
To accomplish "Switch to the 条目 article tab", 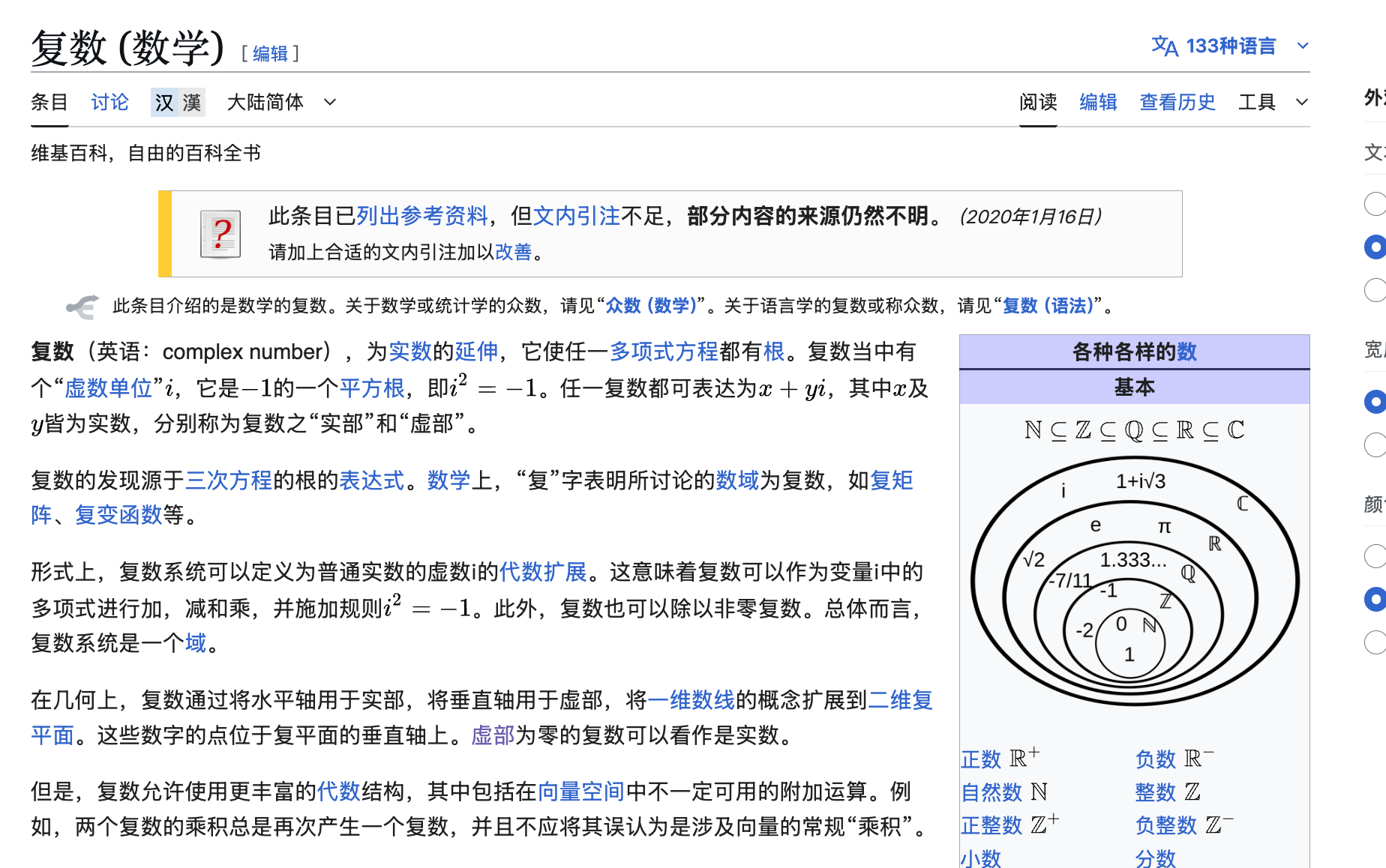I will click(49, 102).
